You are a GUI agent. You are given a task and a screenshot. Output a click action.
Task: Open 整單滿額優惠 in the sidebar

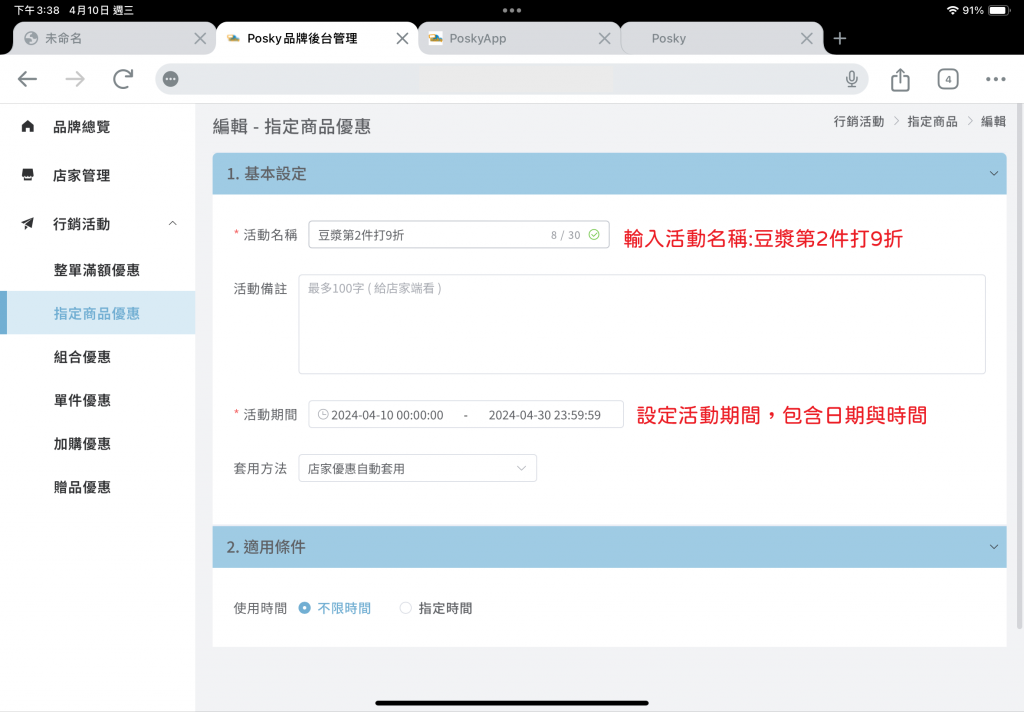(97, 270)
